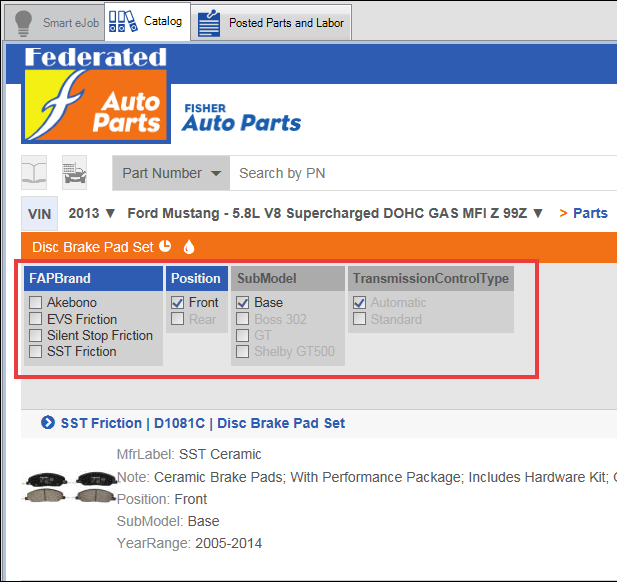Click the Note Ceramic Brake Pads text
This screenshot has width=617, height=582.
click(367, 477)
